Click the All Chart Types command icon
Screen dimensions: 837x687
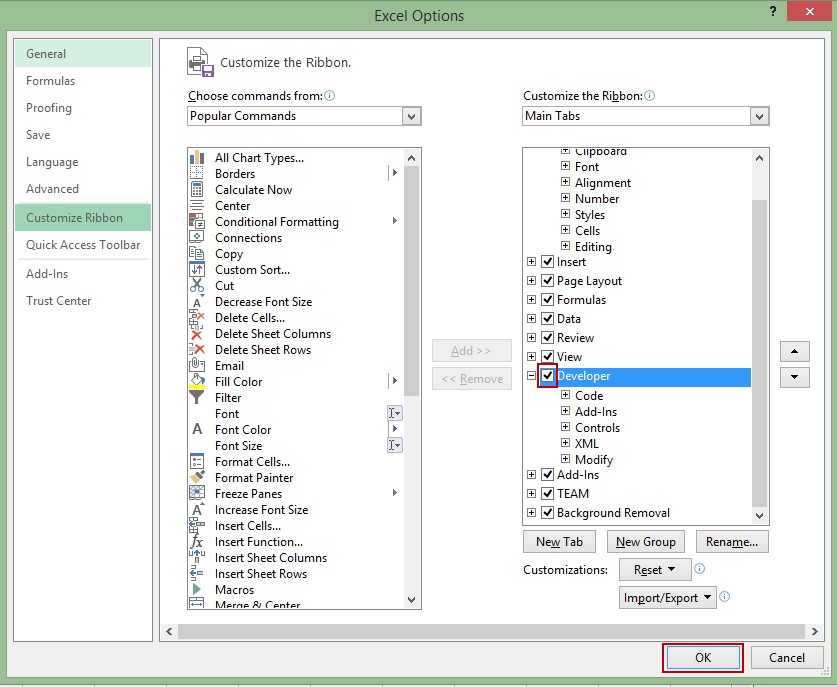point(197,157)
